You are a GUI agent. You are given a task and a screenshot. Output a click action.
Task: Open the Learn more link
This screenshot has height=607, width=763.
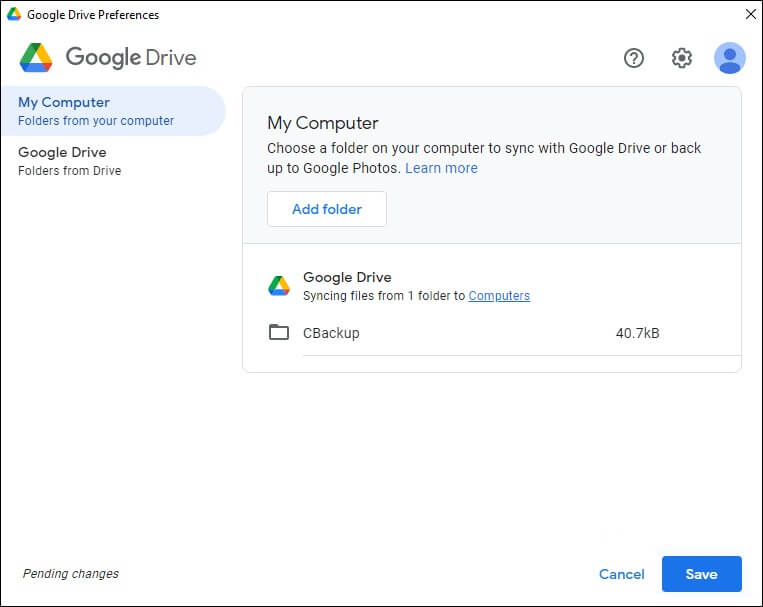click(x=441, y=168)
